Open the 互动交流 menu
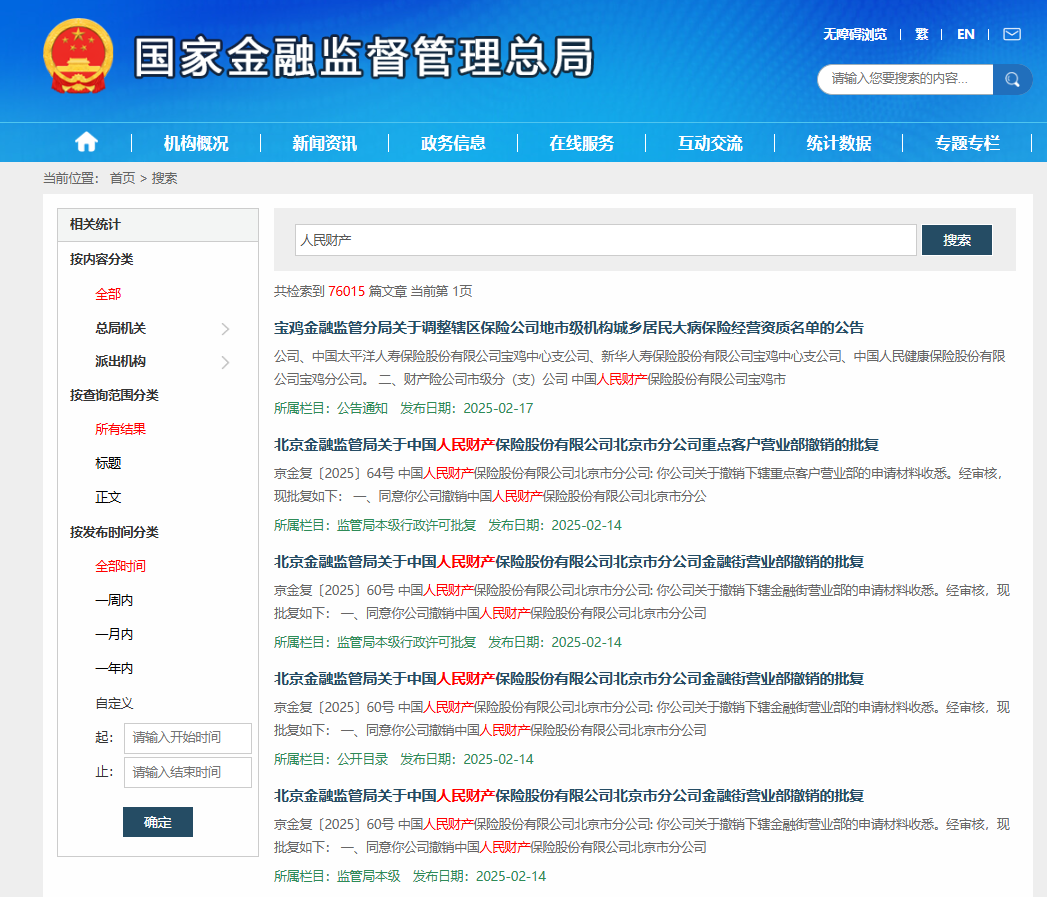The image size is (1047, 897). point(710,143)
